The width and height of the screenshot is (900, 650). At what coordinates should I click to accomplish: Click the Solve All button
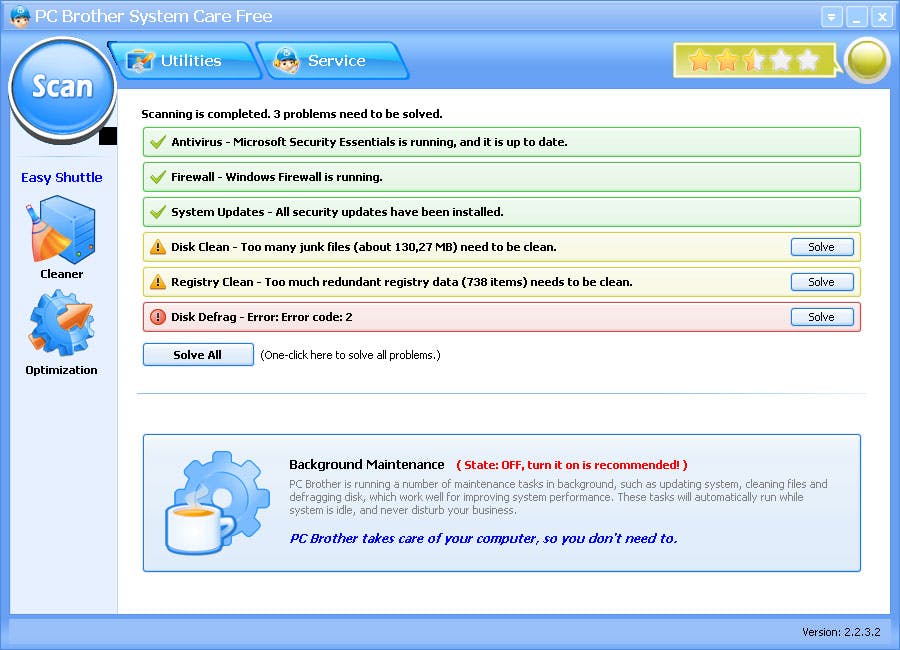pos(198,354)
